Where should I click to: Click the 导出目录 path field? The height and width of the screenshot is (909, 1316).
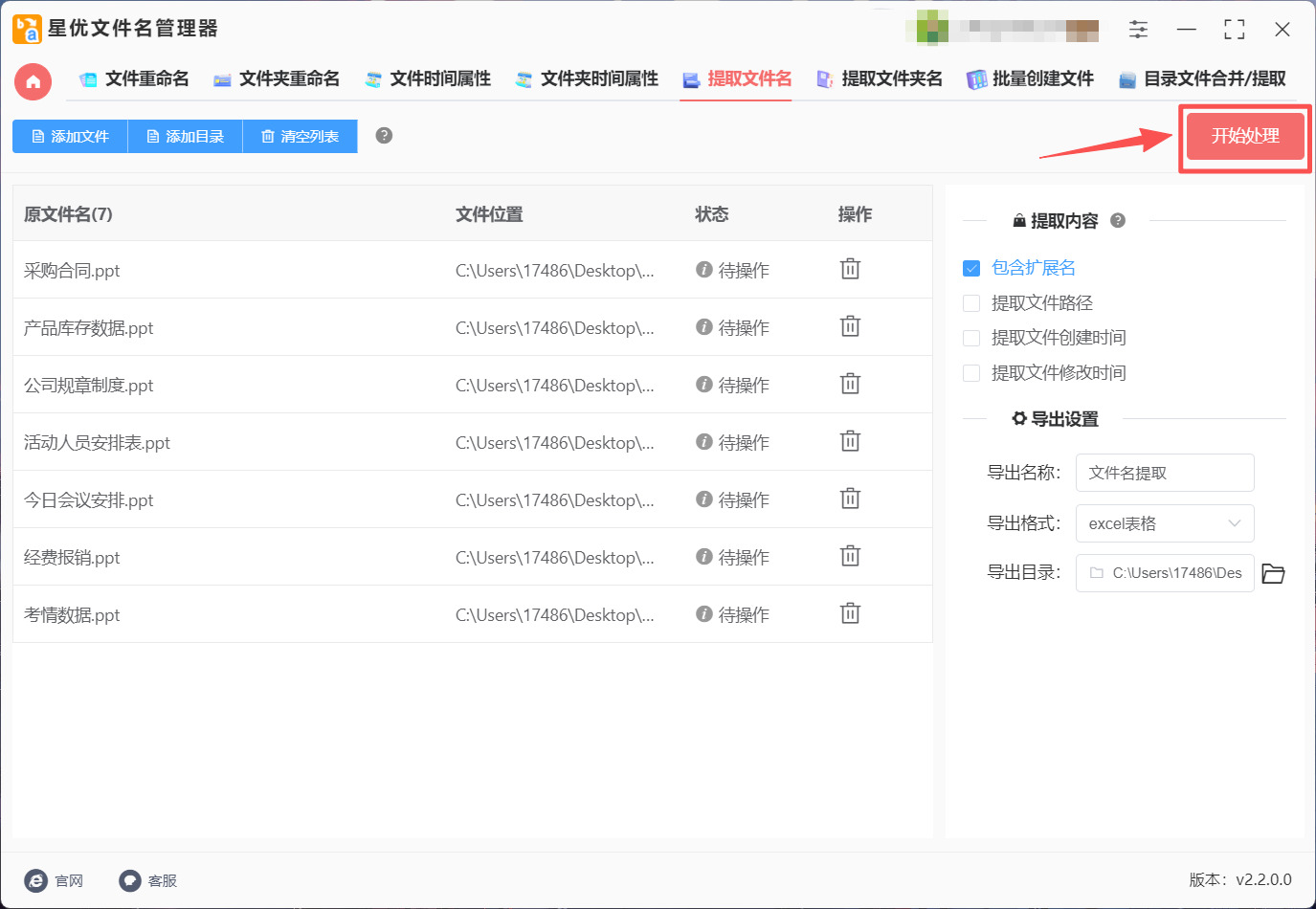tap(1165, 573)
